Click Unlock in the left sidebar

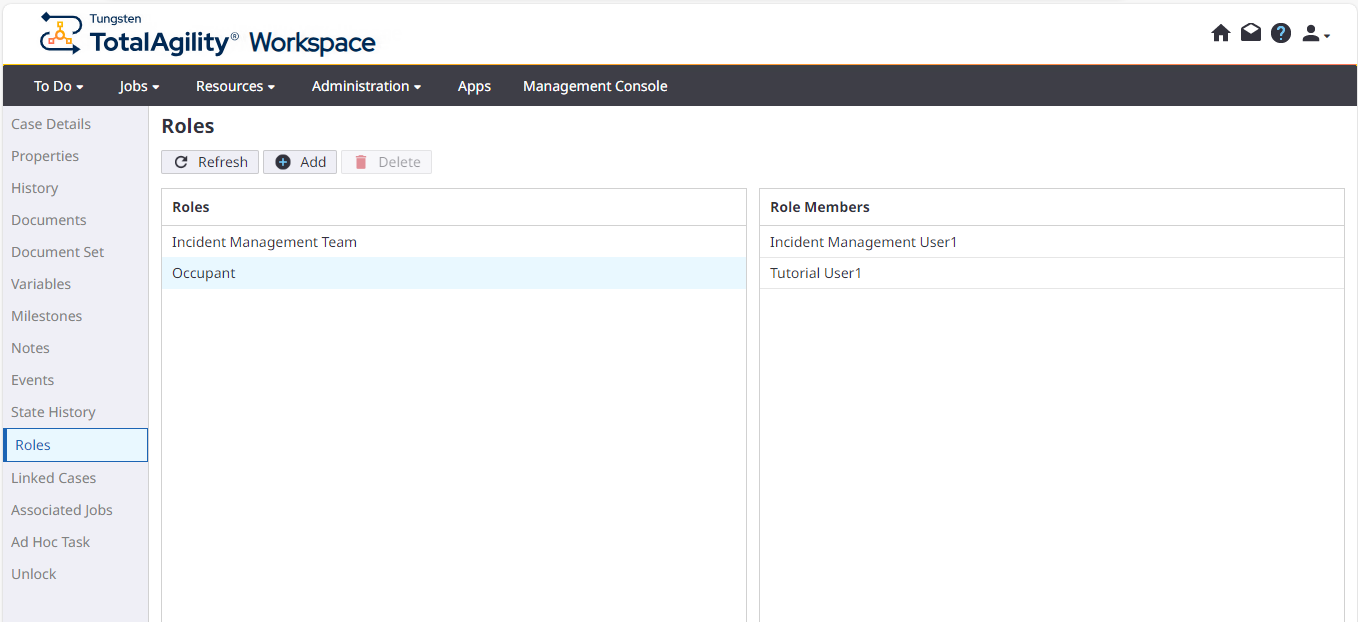(33, 574)
